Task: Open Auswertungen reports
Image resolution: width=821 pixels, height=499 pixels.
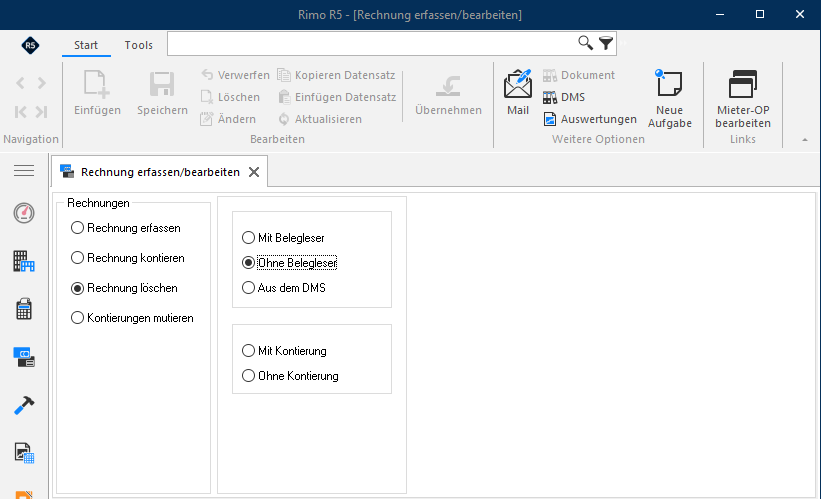Action: 590,119
